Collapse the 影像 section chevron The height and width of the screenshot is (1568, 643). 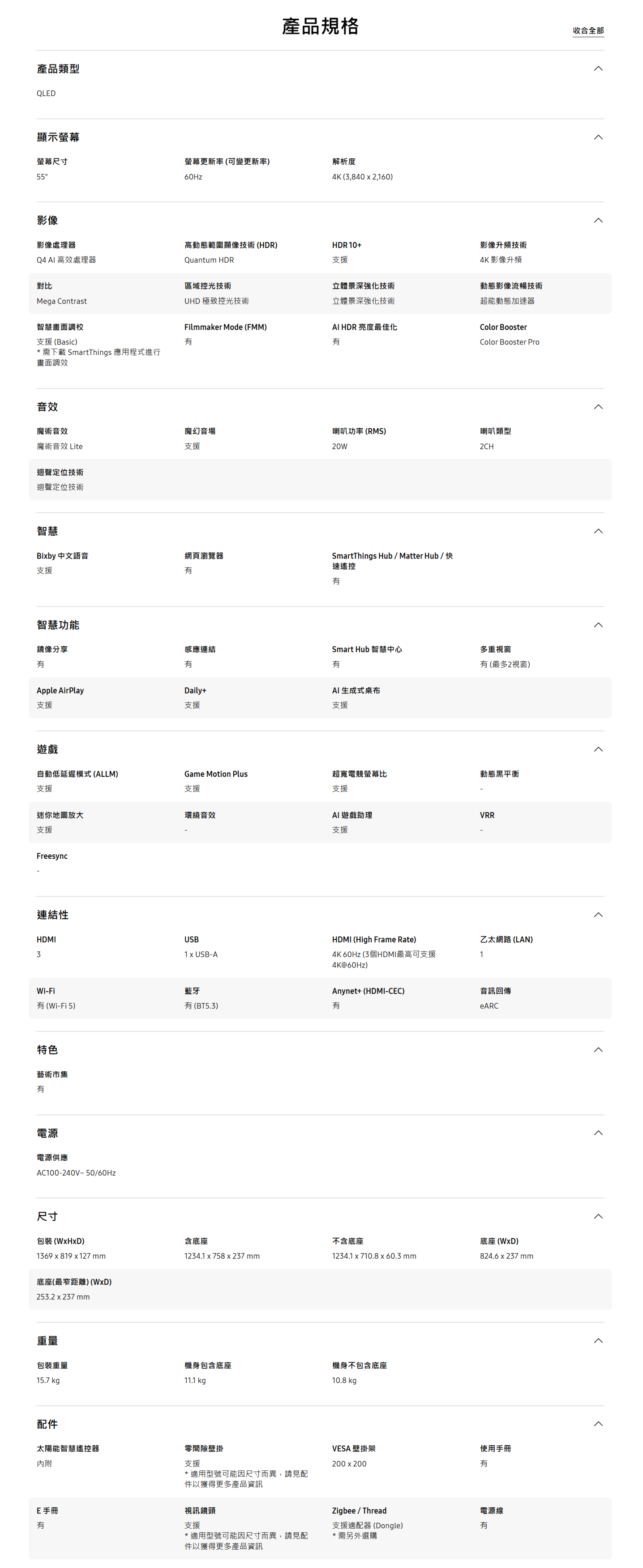[598, 220]
